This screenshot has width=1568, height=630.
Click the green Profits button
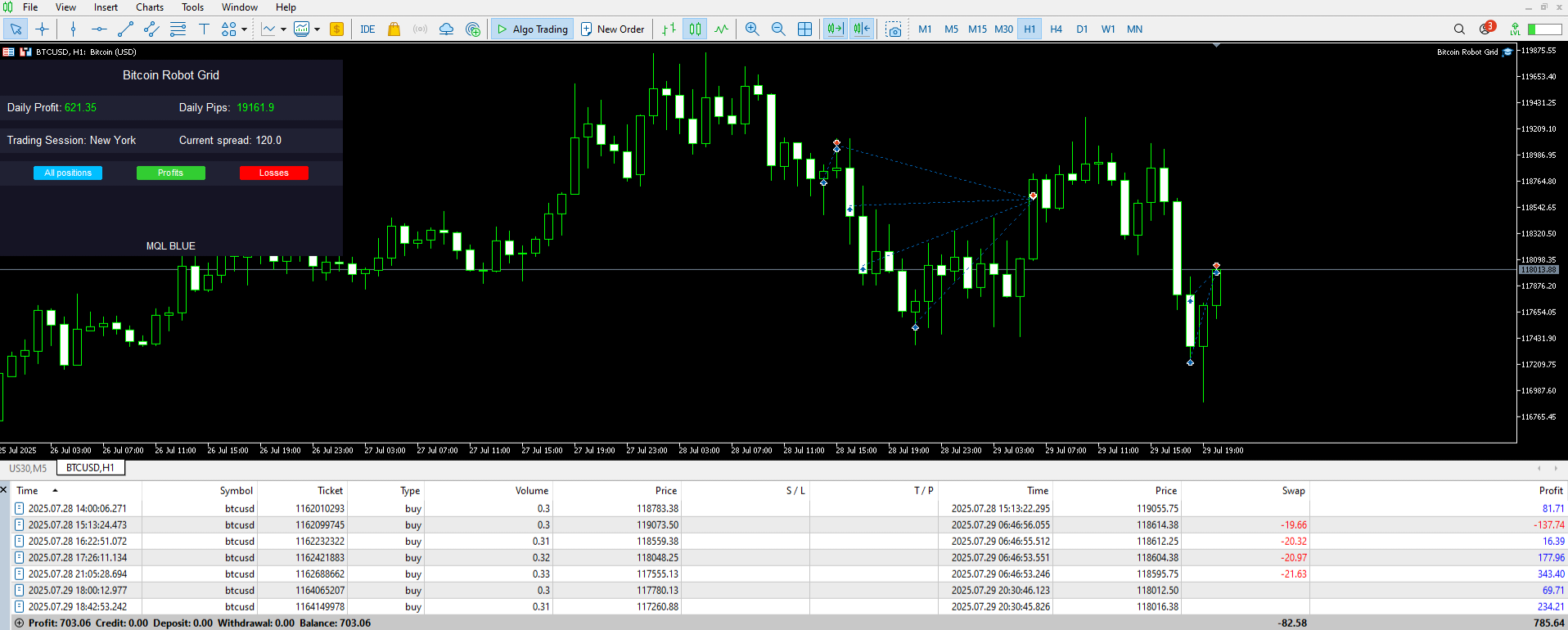(170, 173)
